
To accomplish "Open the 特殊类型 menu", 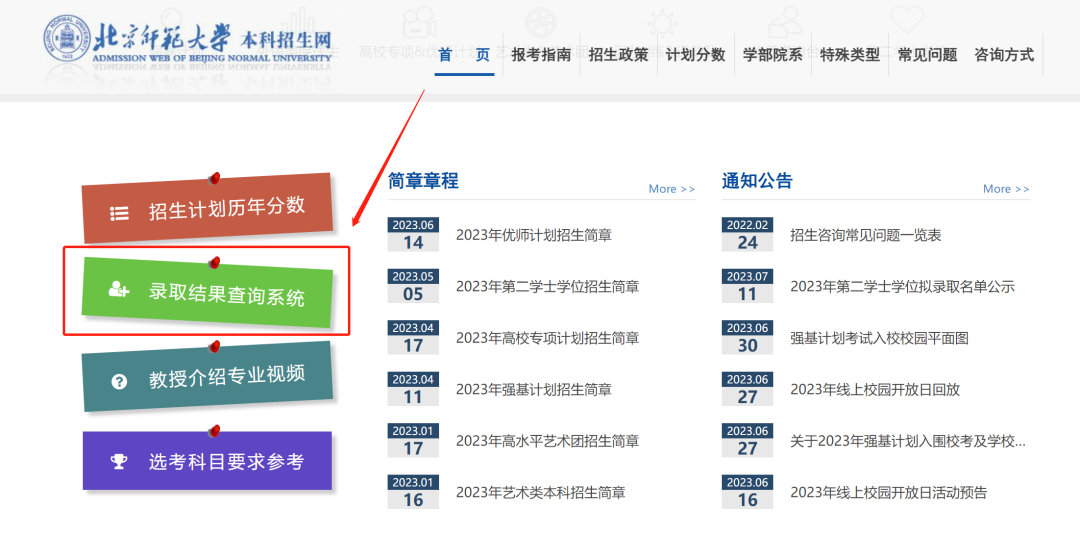I will 850,54.
